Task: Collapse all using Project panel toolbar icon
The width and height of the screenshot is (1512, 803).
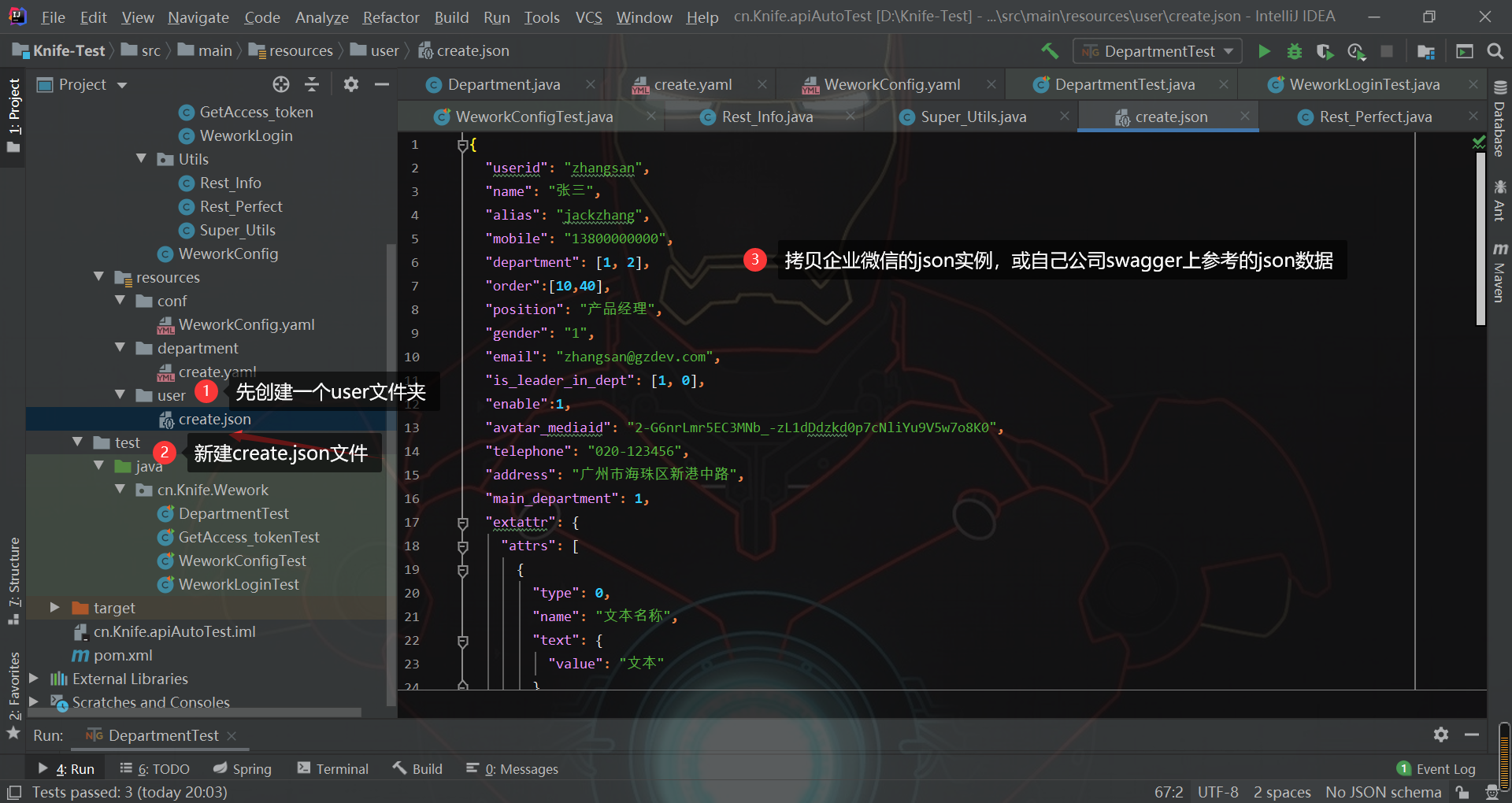Action: [312, 84]
